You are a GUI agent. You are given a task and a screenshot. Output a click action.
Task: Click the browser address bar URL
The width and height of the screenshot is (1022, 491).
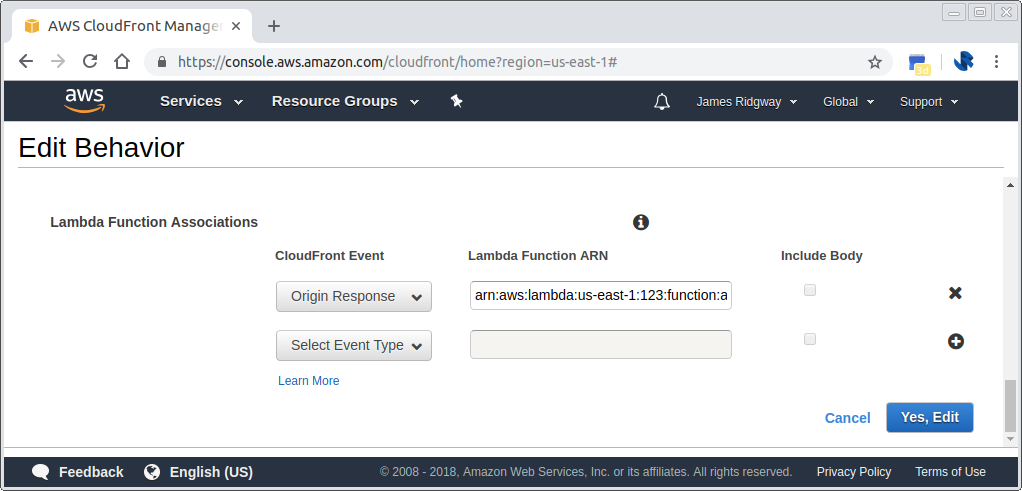point(397,62)
